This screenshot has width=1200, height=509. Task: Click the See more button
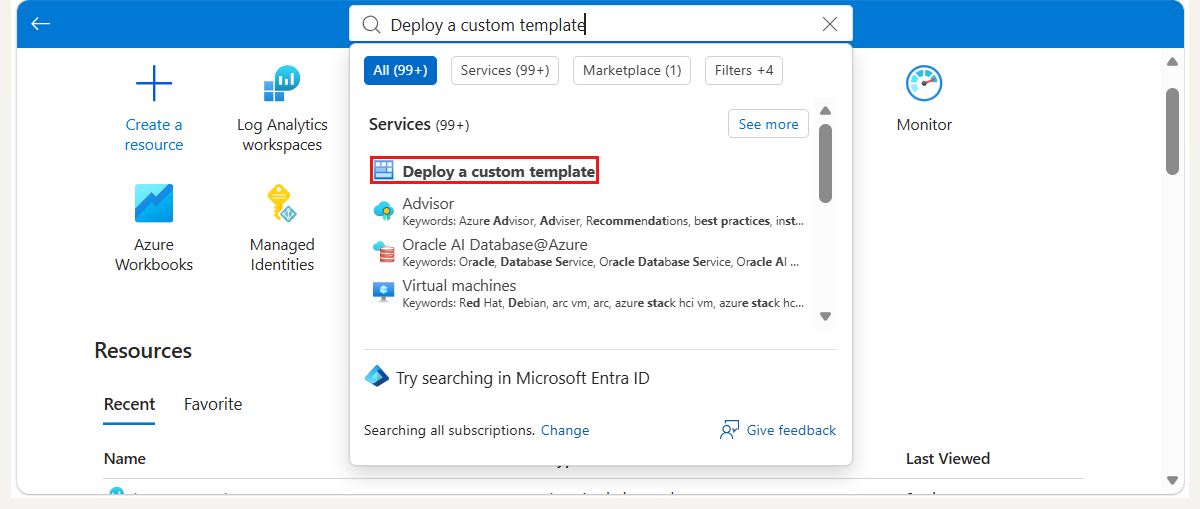point(768,124)
